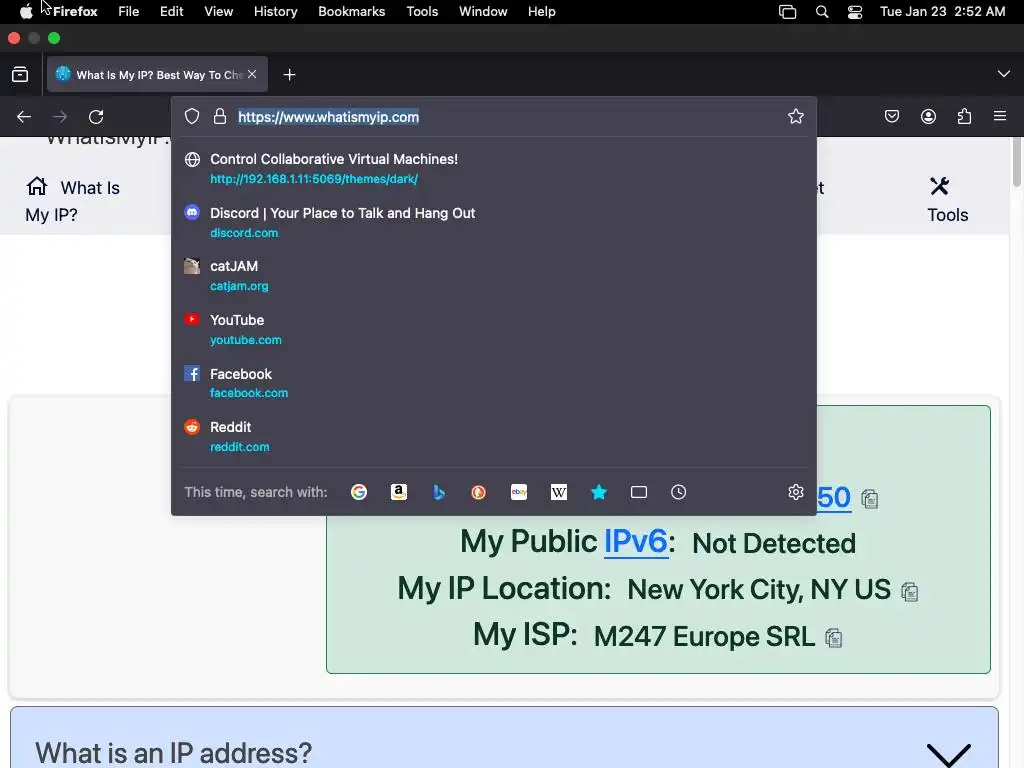Open Control Collaborative Virtual Machines suggestion
The width and height of the screenshot is (1024, 768).
click(x=494, y=168)
